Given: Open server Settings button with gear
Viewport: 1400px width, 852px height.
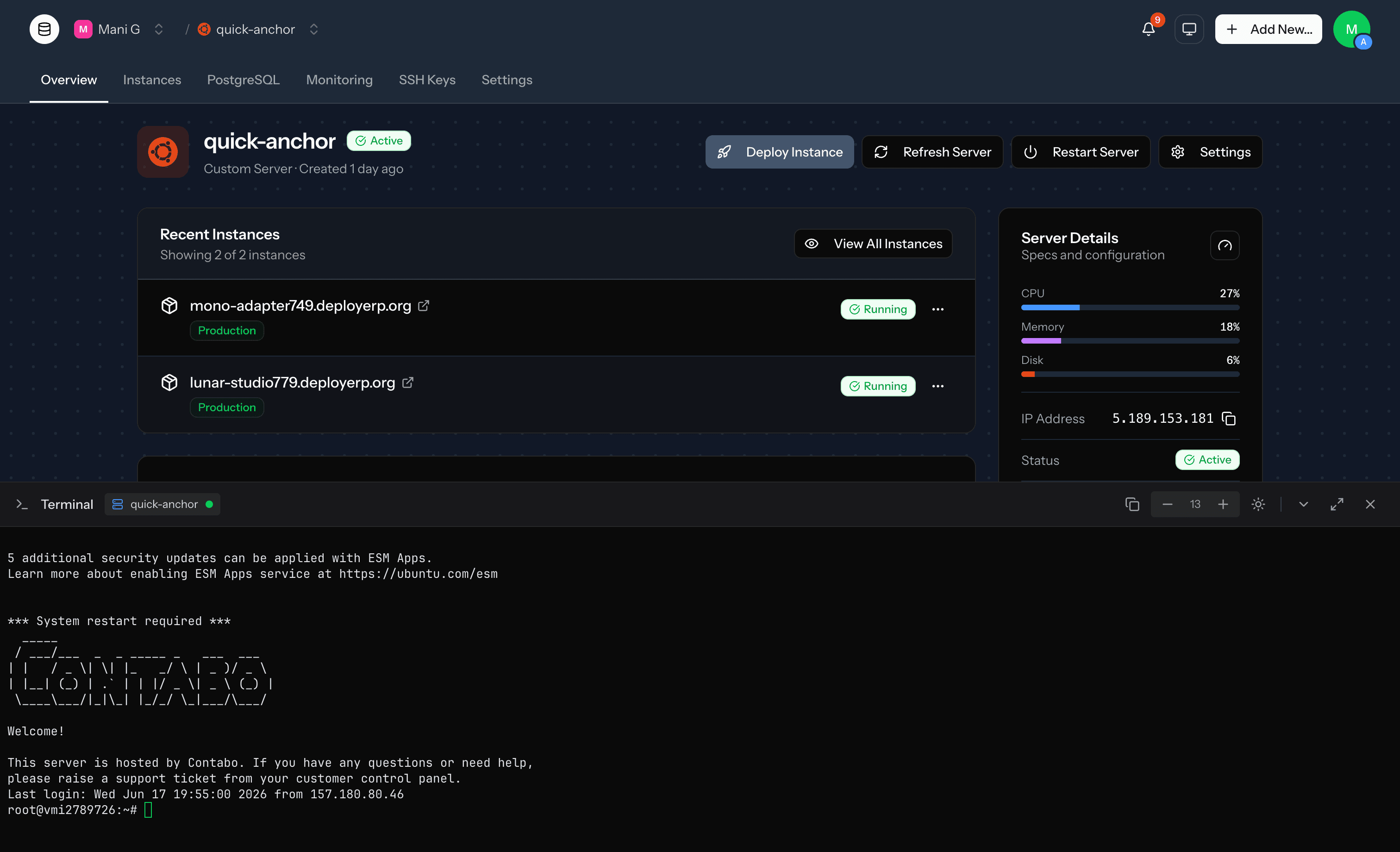Looking at the screenshot, I should (1210, 152).
